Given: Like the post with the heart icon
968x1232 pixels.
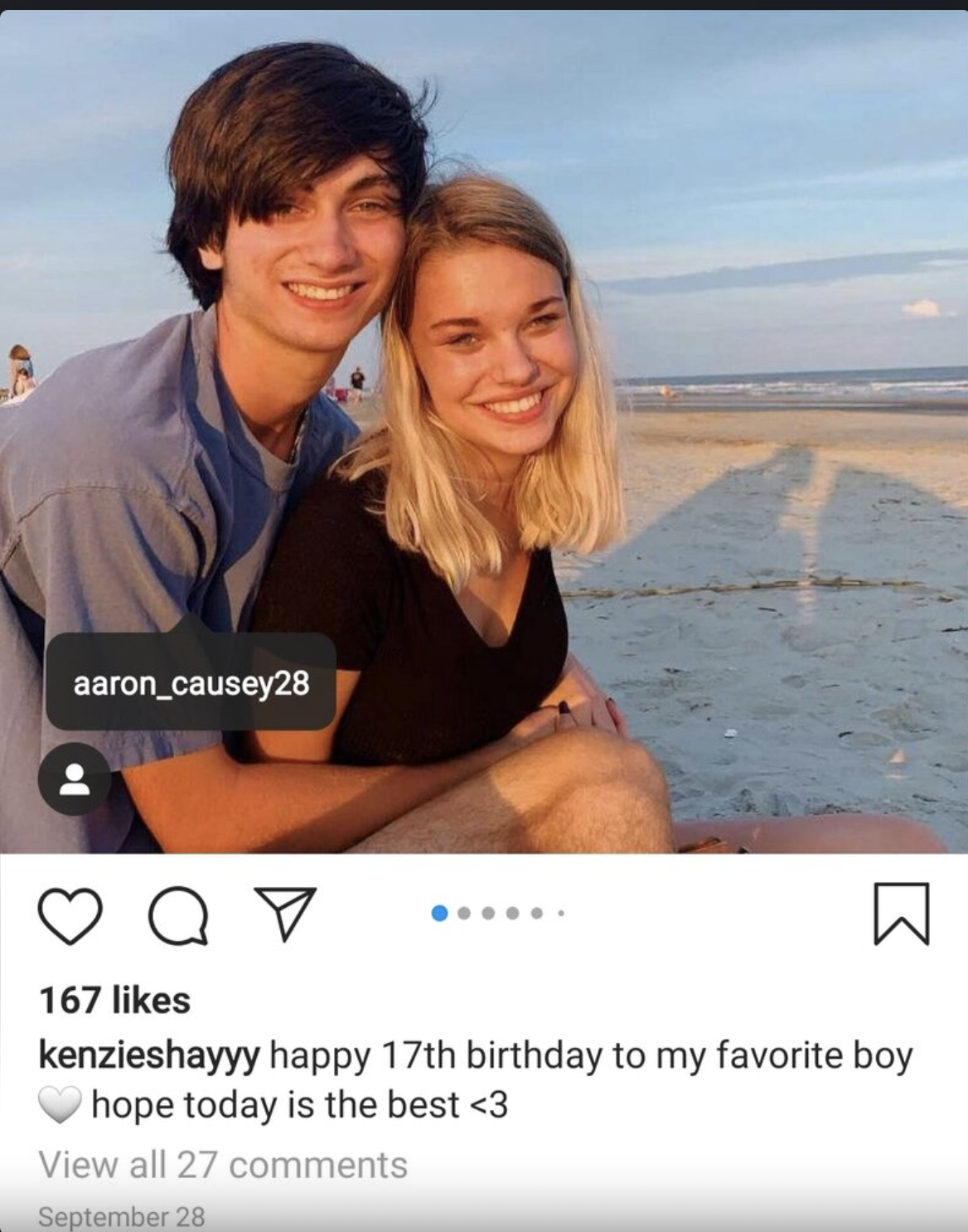Looking at the screenshot, I should [70, 915].
